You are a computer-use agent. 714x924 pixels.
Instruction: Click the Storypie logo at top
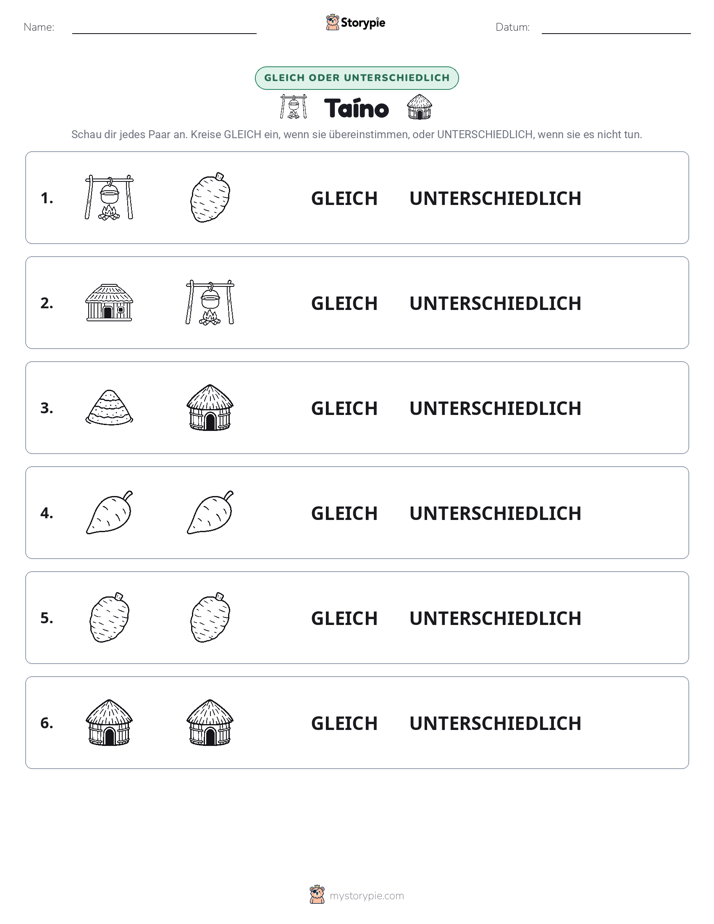click(x=355, y=22)
